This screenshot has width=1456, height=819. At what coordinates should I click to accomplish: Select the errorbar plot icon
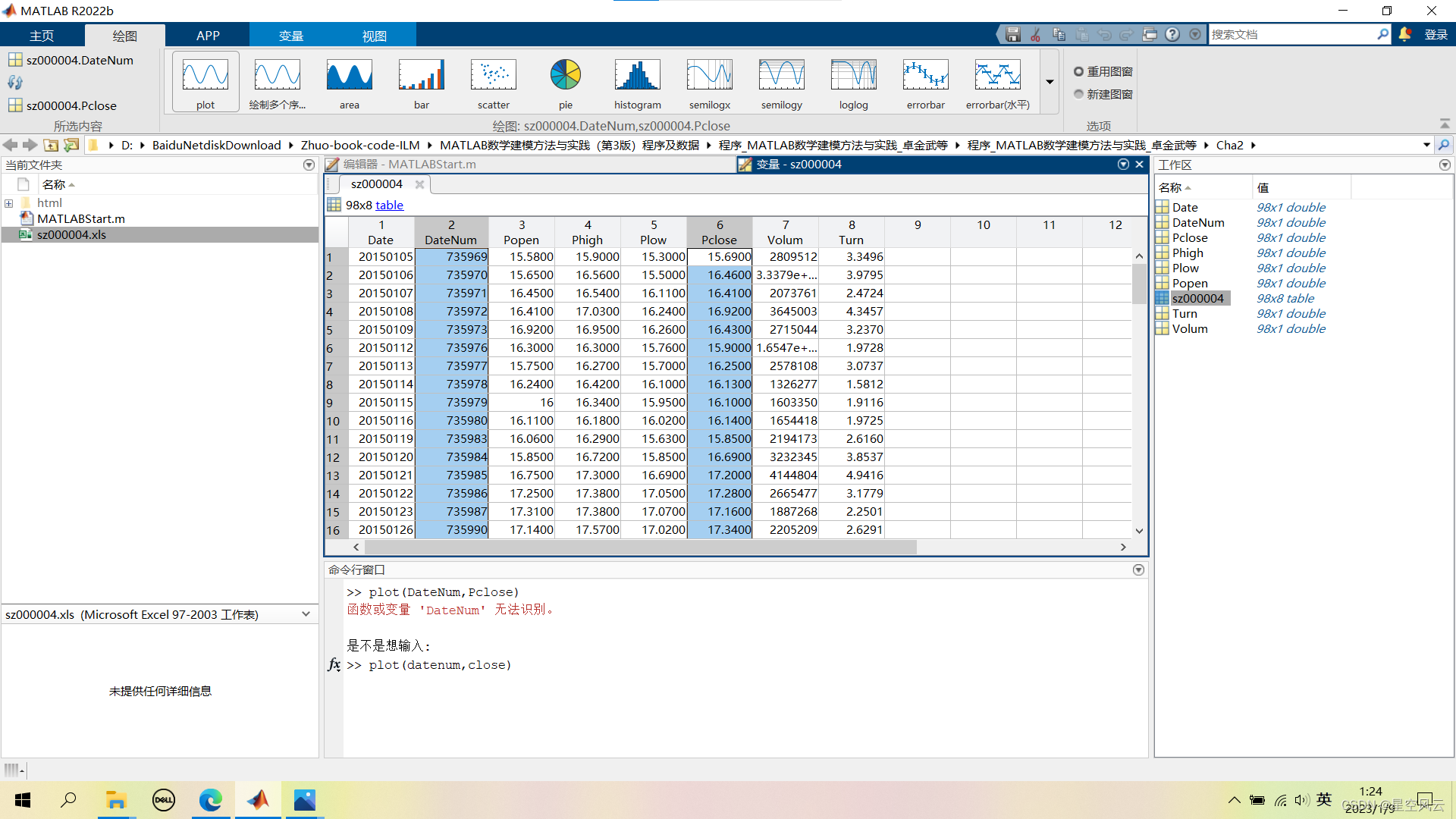point(925,82)
